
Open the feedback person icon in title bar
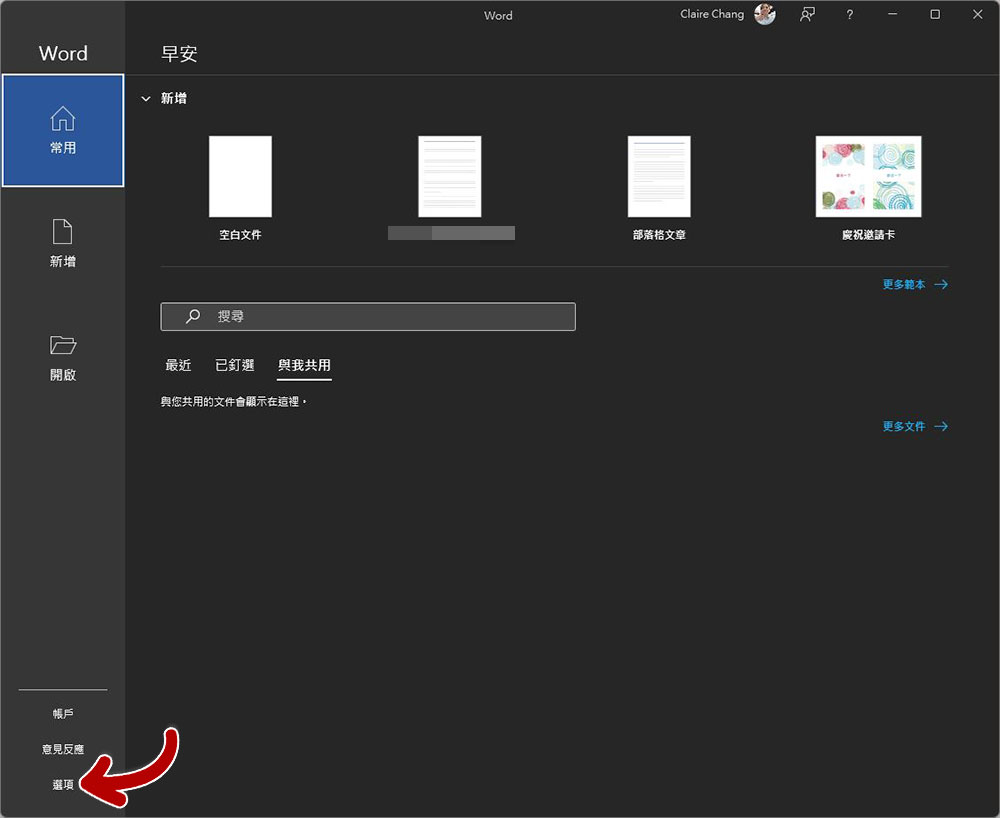(x=807, y=14)
